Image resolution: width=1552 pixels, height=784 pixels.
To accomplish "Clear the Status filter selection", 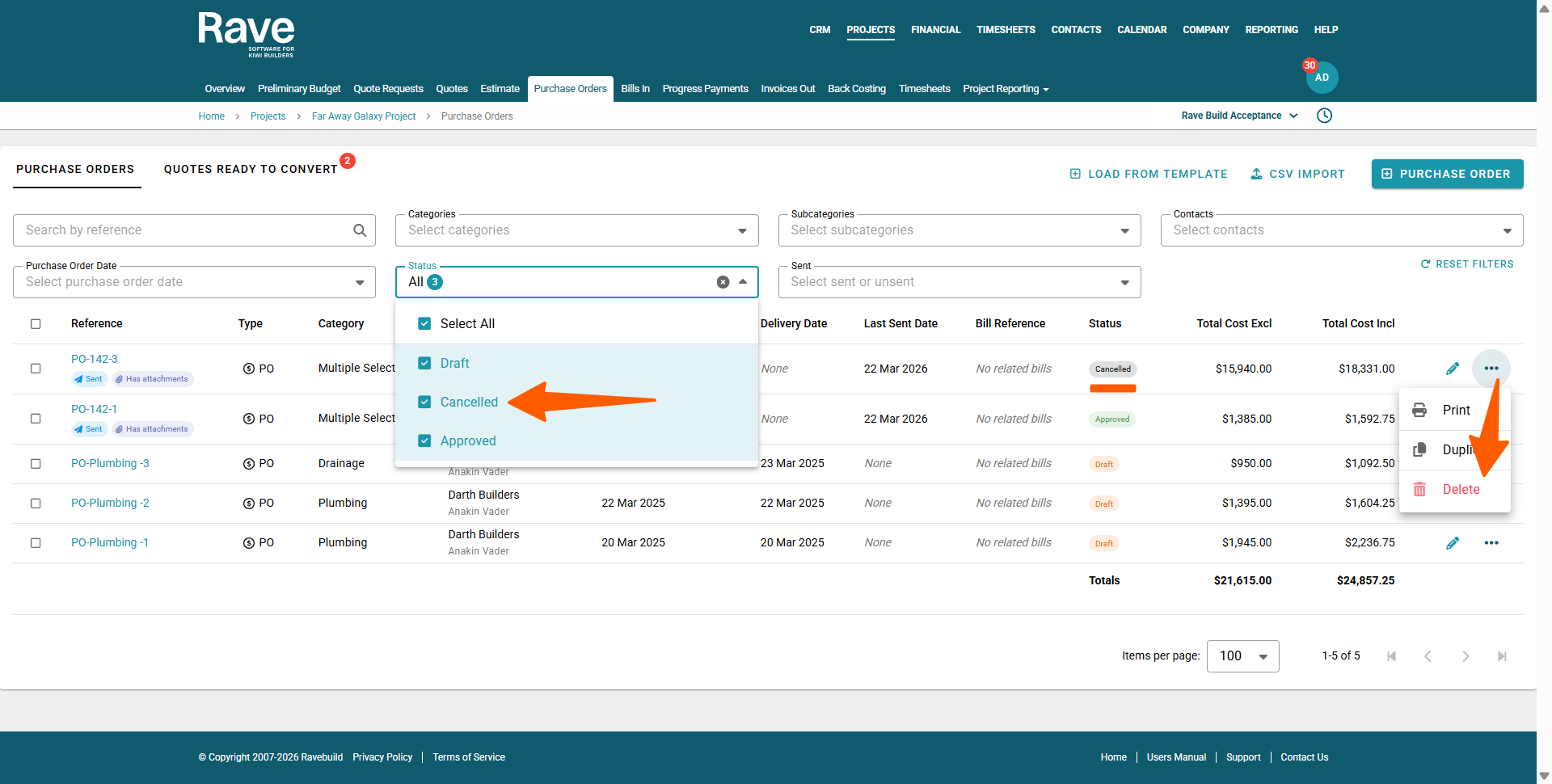I will coord(723,282).
